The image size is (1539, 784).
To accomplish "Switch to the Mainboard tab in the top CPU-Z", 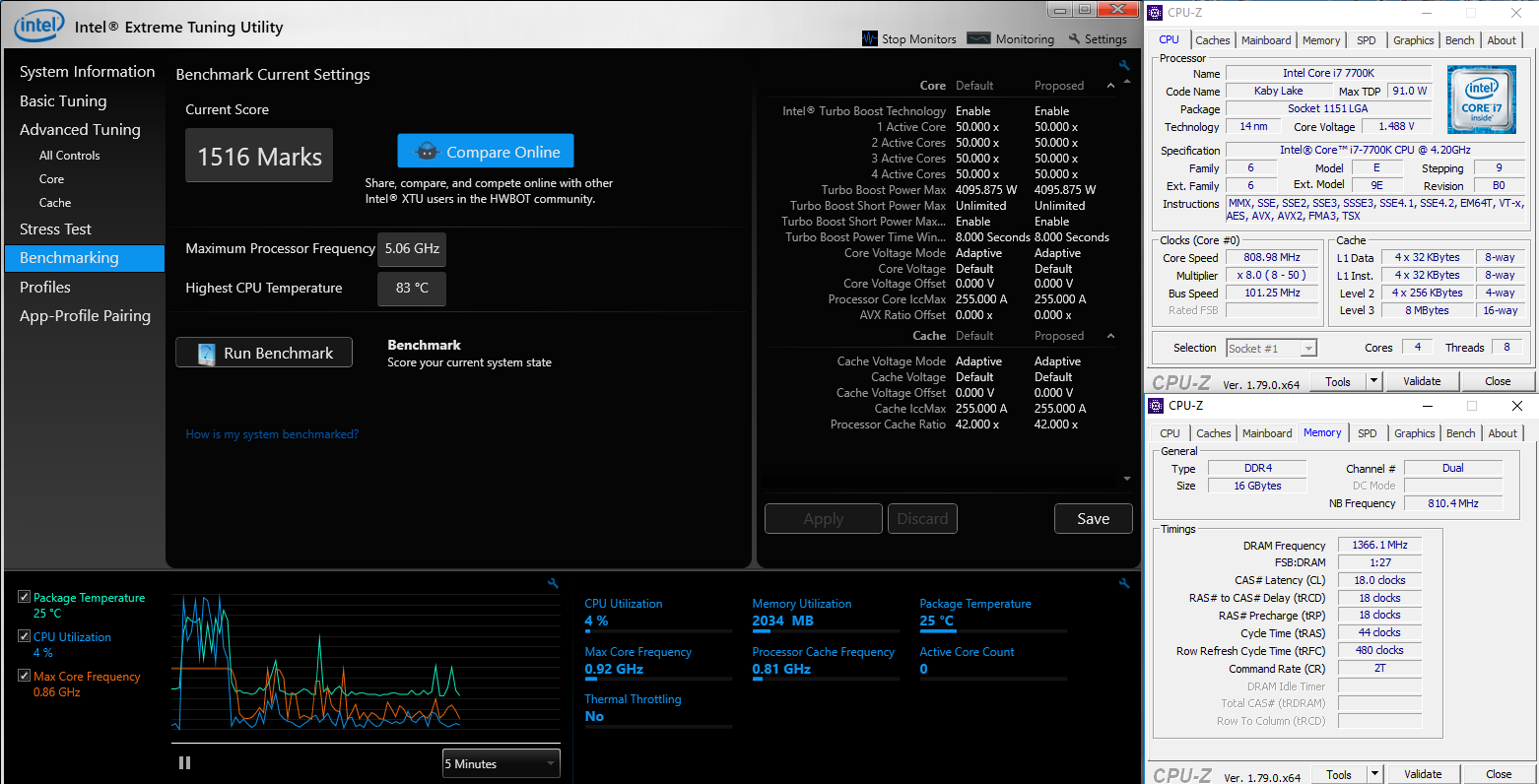I will tap(1266, 40).
